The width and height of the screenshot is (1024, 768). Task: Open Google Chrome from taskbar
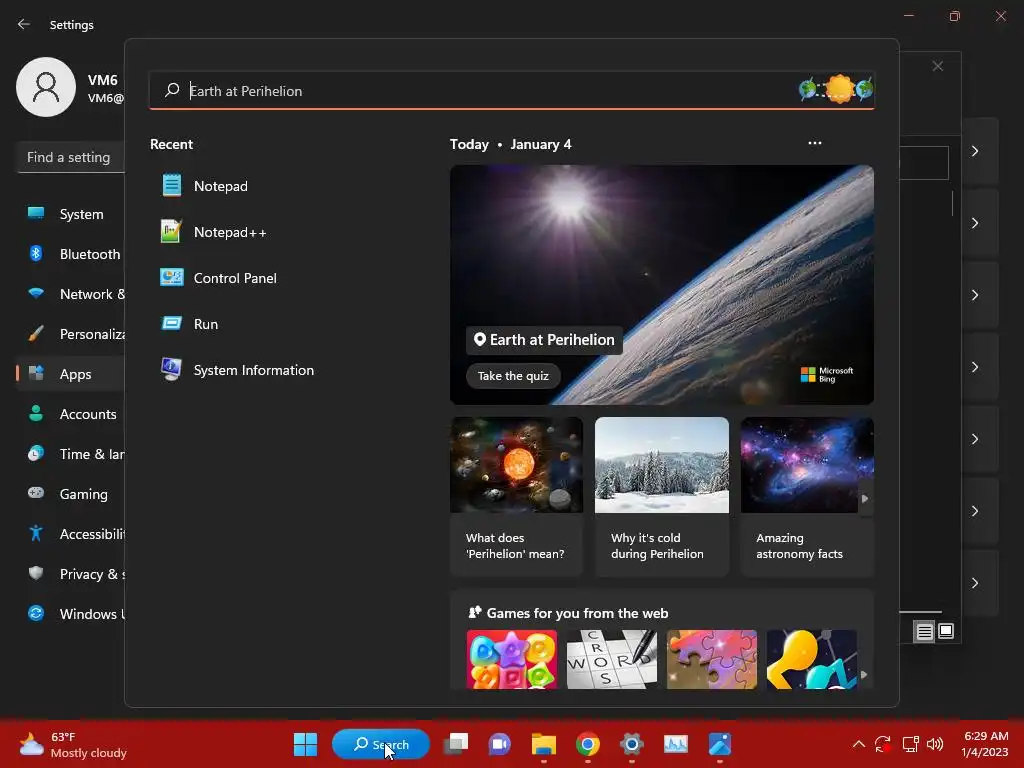(x=588, y=744)
